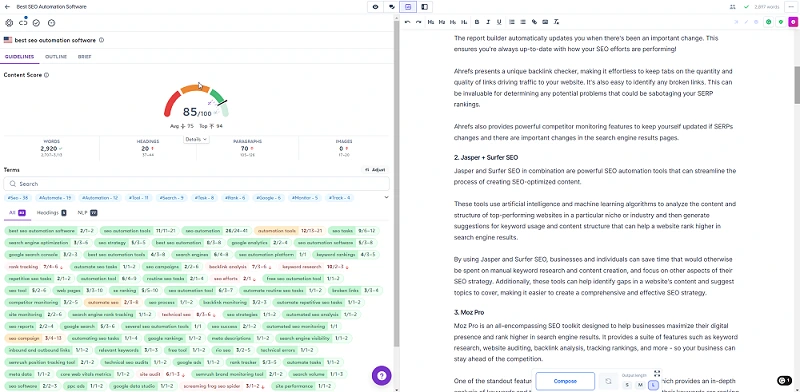Open the three-dot more options menu
This screenshot has height=392, width=800.
(x=791, y=7)
